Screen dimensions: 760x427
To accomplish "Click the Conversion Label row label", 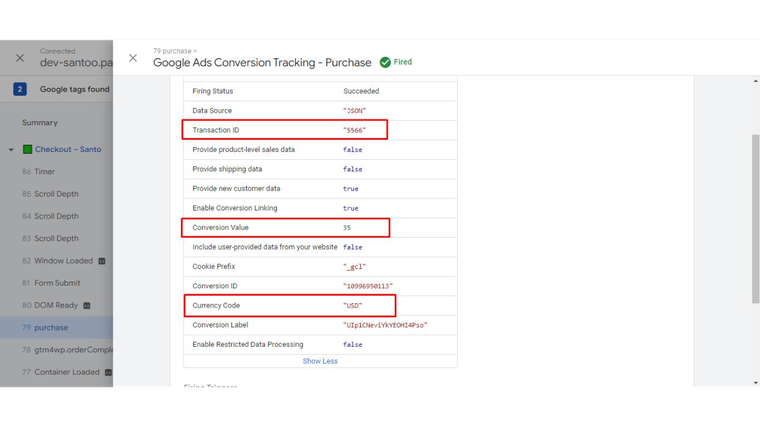I will (220, 325).
